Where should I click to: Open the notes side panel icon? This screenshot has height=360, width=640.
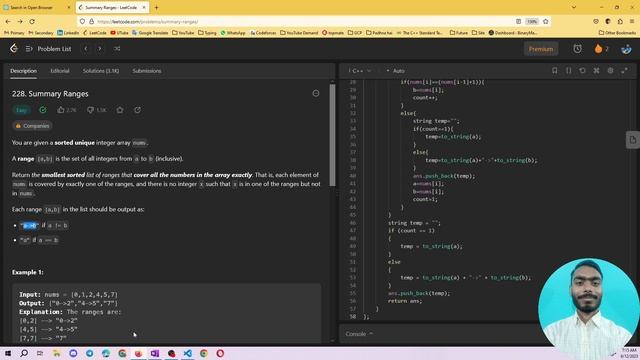pyautogui.click(x=633, y=140)
